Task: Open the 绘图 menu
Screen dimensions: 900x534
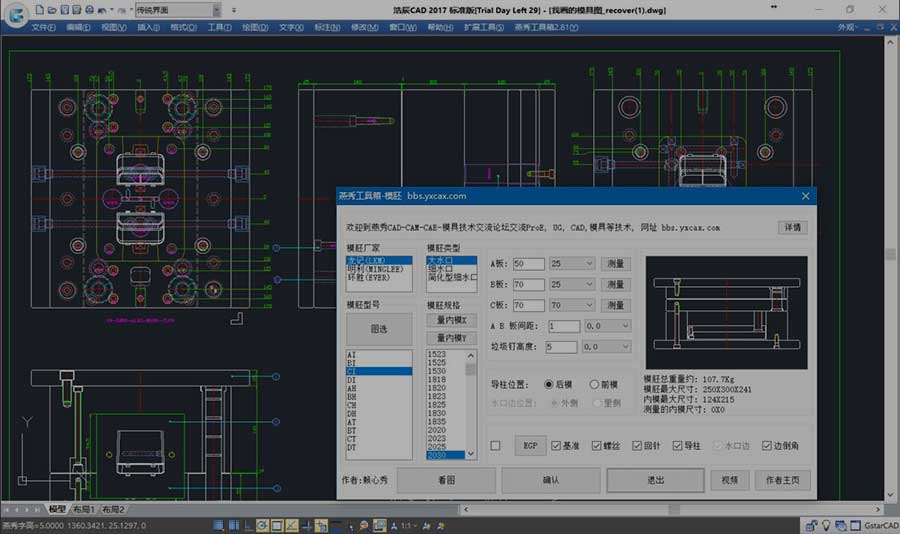Action: tap(255, 27)
